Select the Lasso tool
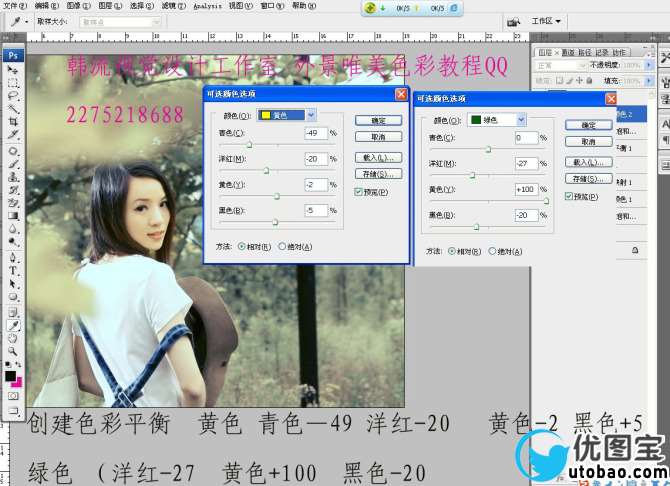This screenshot has width=670, height=486. 13,96
